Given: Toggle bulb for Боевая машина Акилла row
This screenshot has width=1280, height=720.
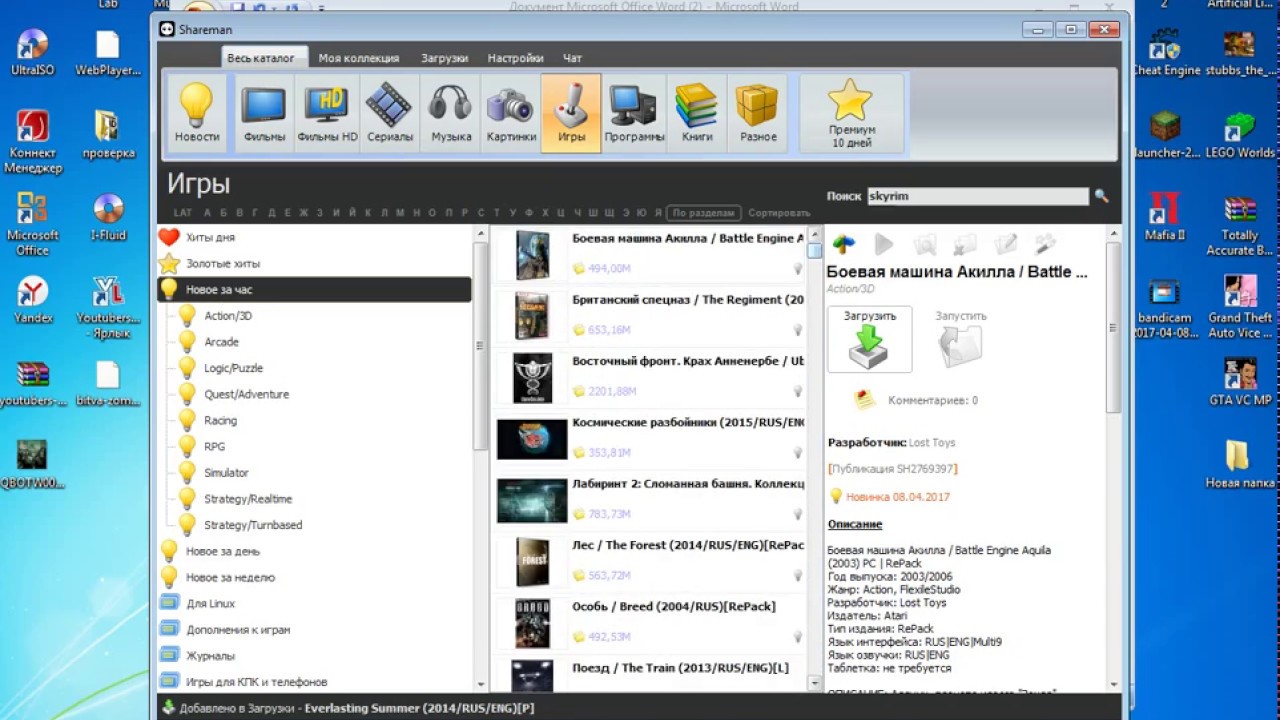Looking at the screenshot, I should point(798,269).
